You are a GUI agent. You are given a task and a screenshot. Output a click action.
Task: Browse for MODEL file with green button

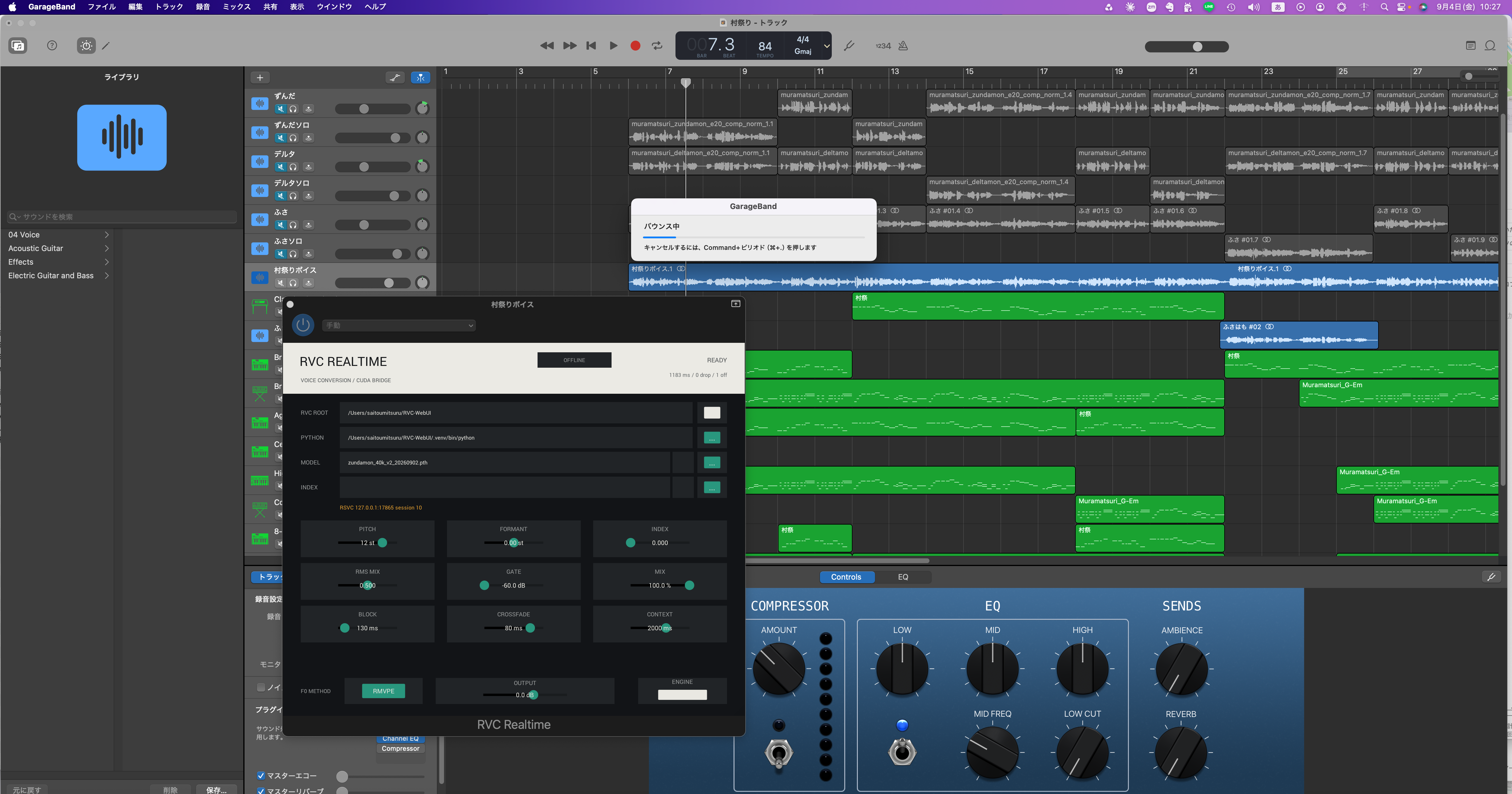coord(711,463)
